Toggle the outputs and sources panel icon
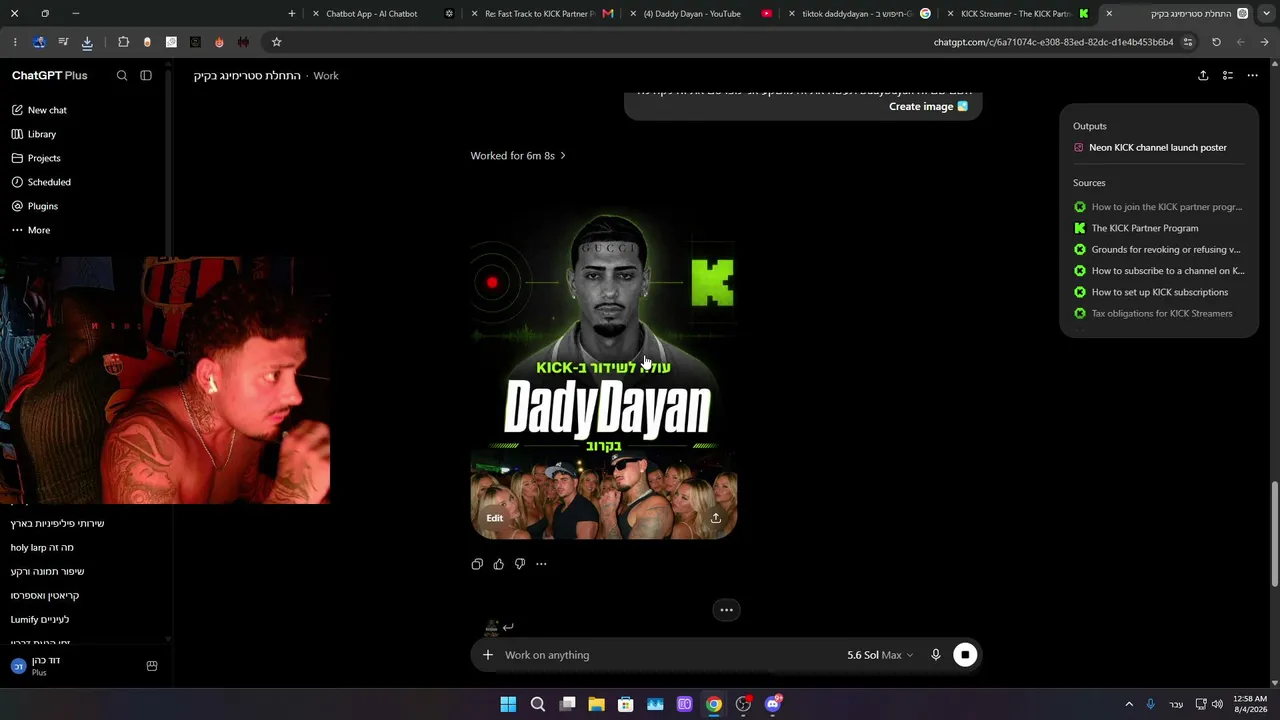Image resolution: width=1280 pixels, height=720 pixels. 1228,76
